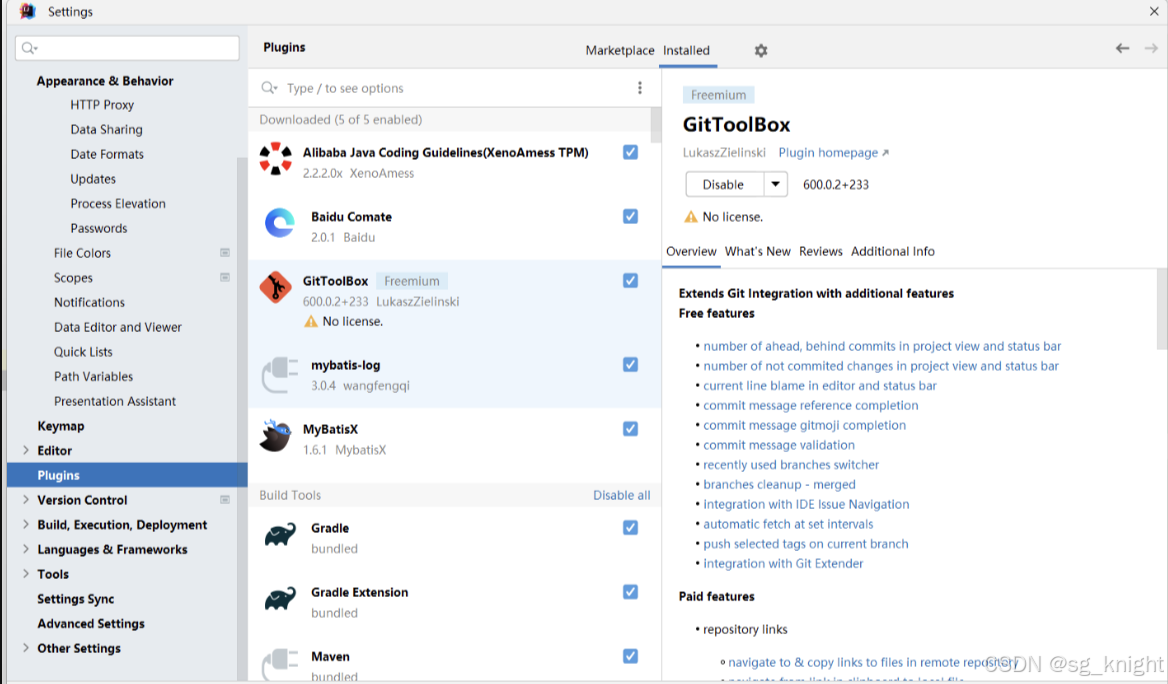The image size is (1168, 684).
Task: Navigate forward with the right arrow
Action: [1151, 48]
